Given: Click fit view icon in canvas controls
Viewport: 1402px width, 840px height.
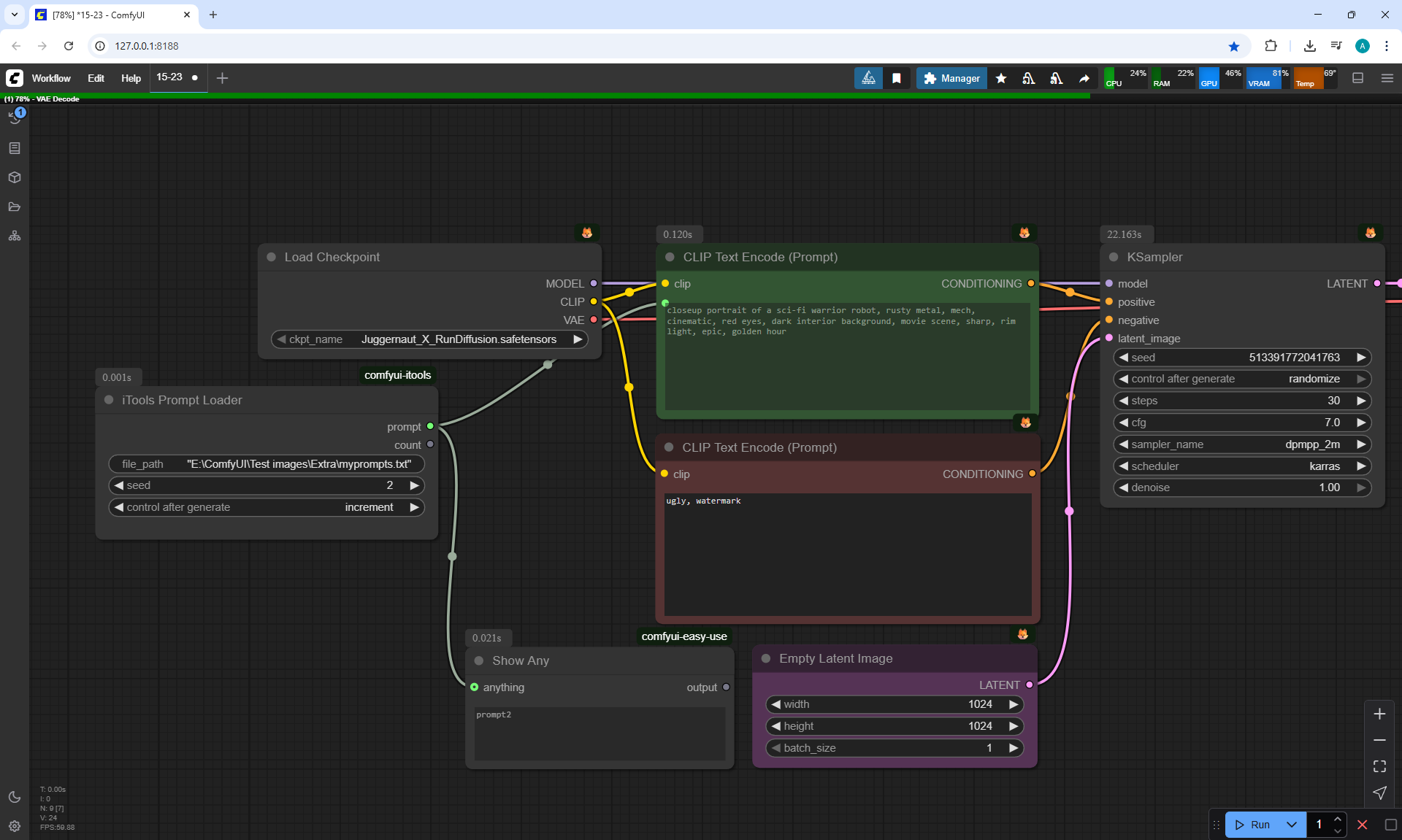Looking at the screenshot, I should point(1379,766).
